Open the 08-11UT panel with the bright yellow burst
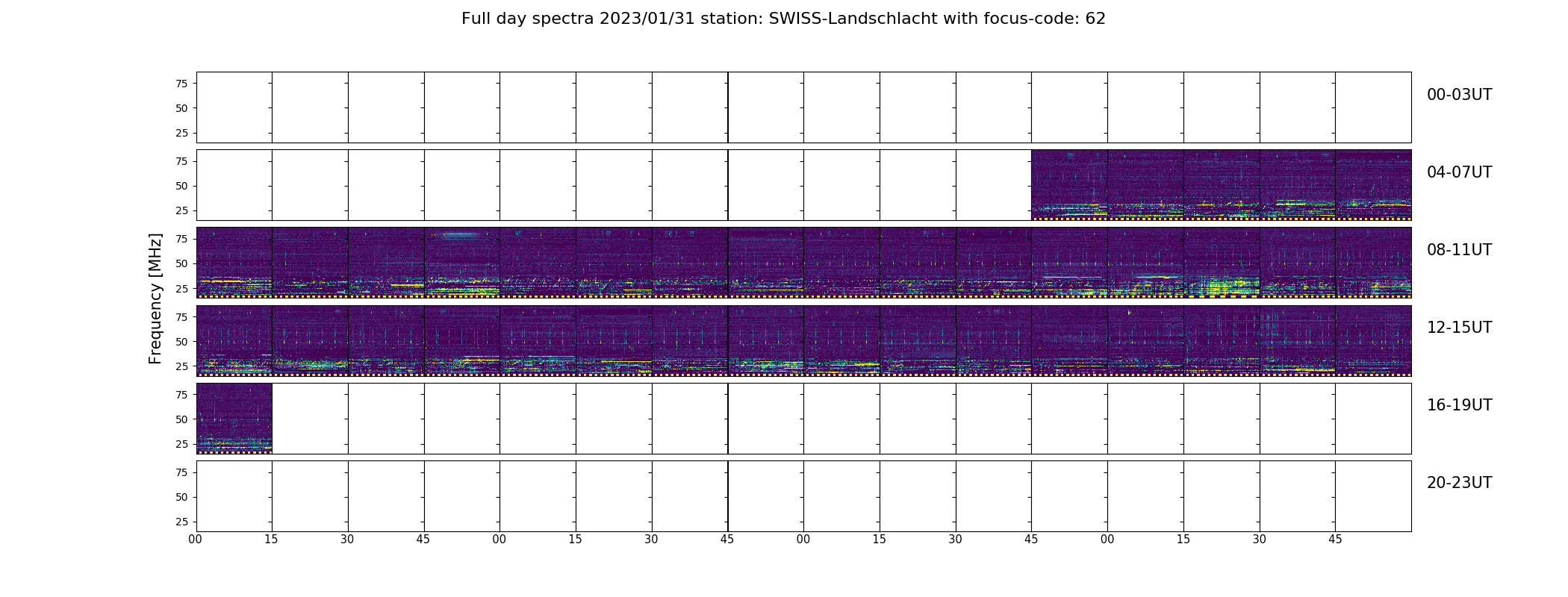 point(1222,263)
